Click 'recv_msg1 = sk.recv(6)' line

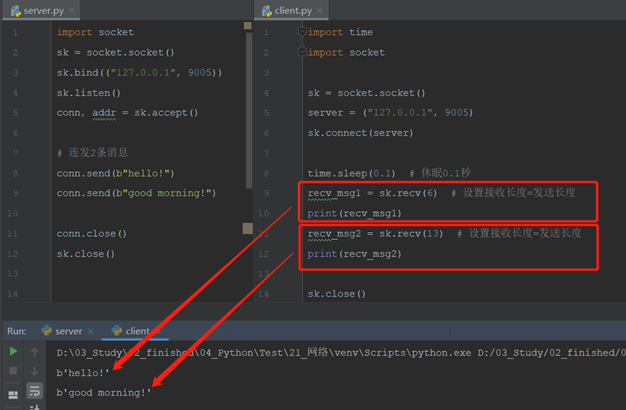coord(372,193)
